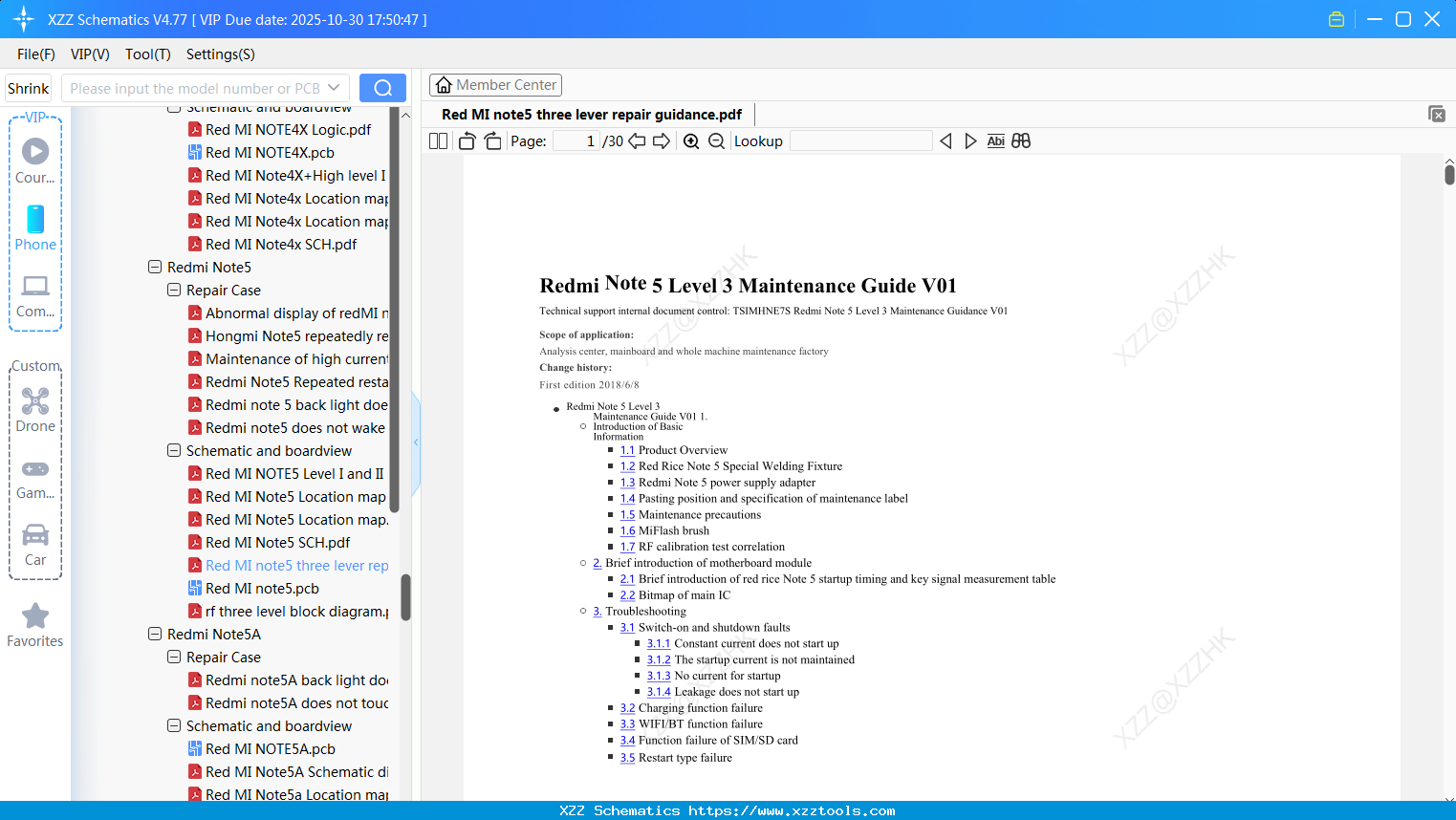Follow the 2.1 startup timing link
The image size is (1456, 820).
627,579
